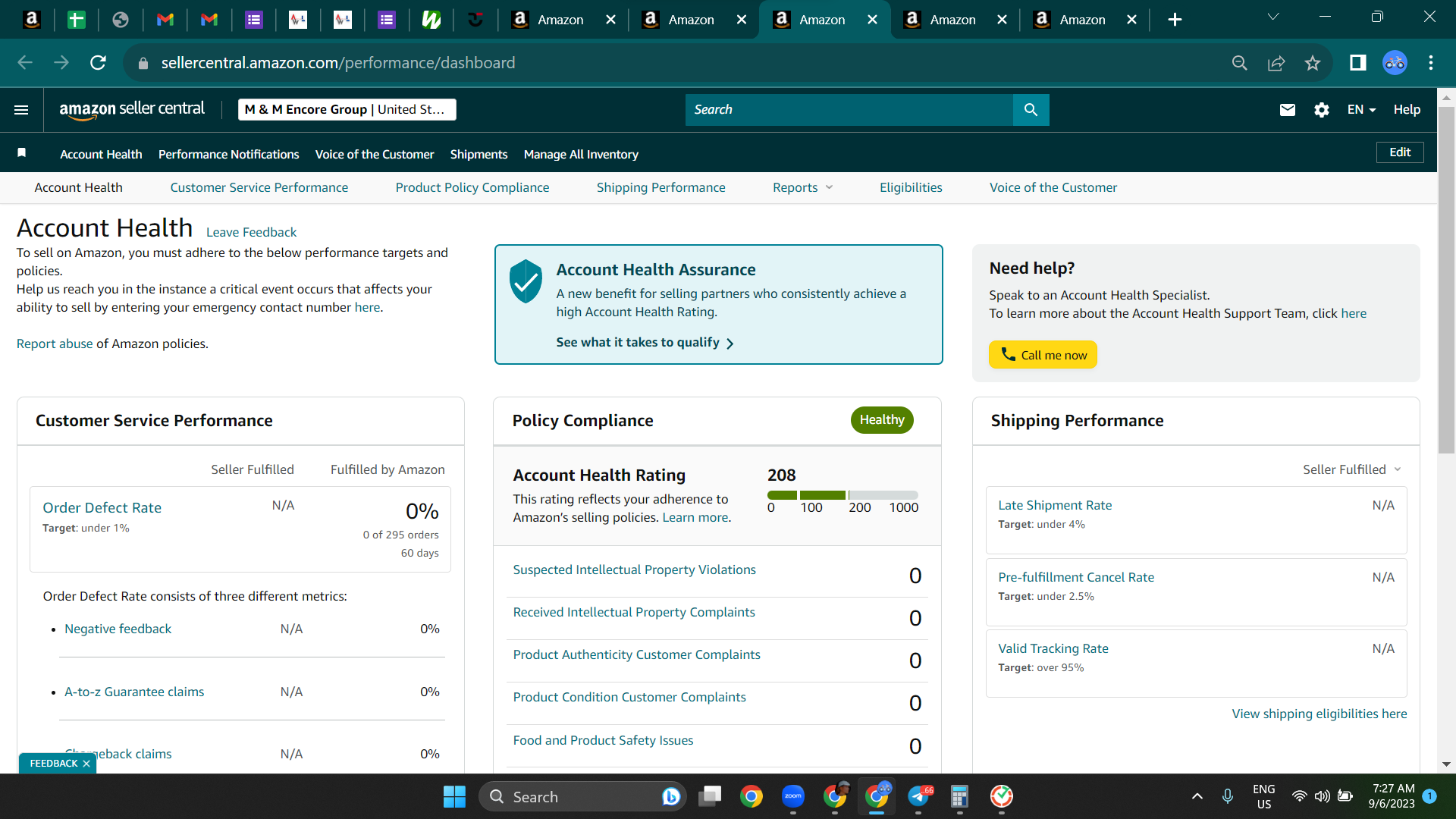Screen dimensions: 1456x819
Task: Click View shipping eligibilities here
Action: [x=1319, y=714]
